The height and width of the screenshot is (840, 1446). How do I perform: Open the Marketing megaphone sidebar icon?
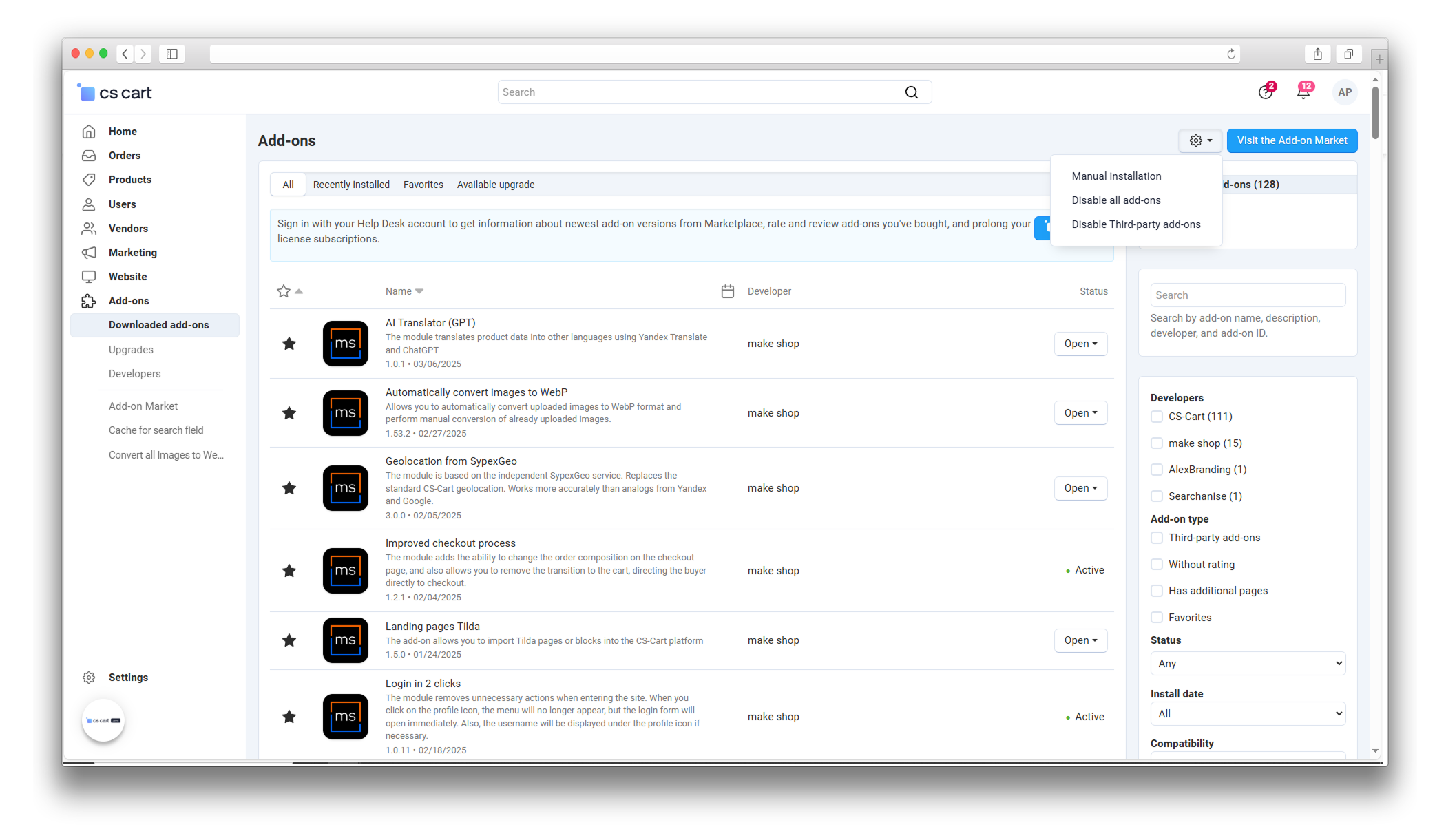point(89,253)
